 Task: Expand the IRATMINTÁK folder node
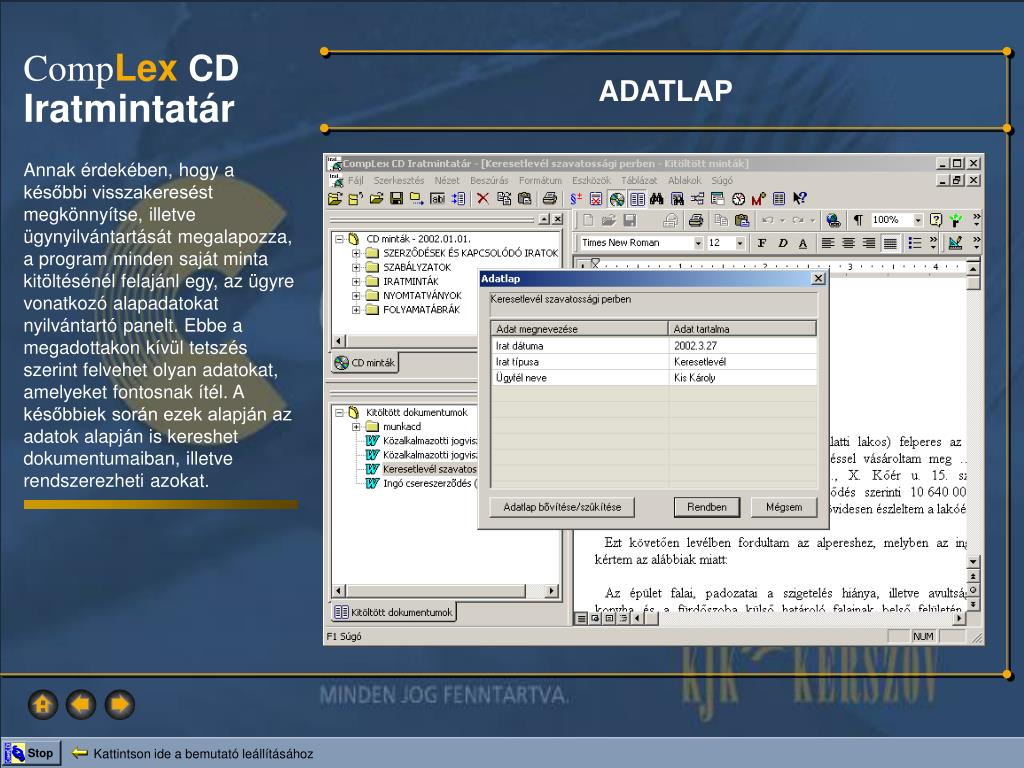coord(356,281)
